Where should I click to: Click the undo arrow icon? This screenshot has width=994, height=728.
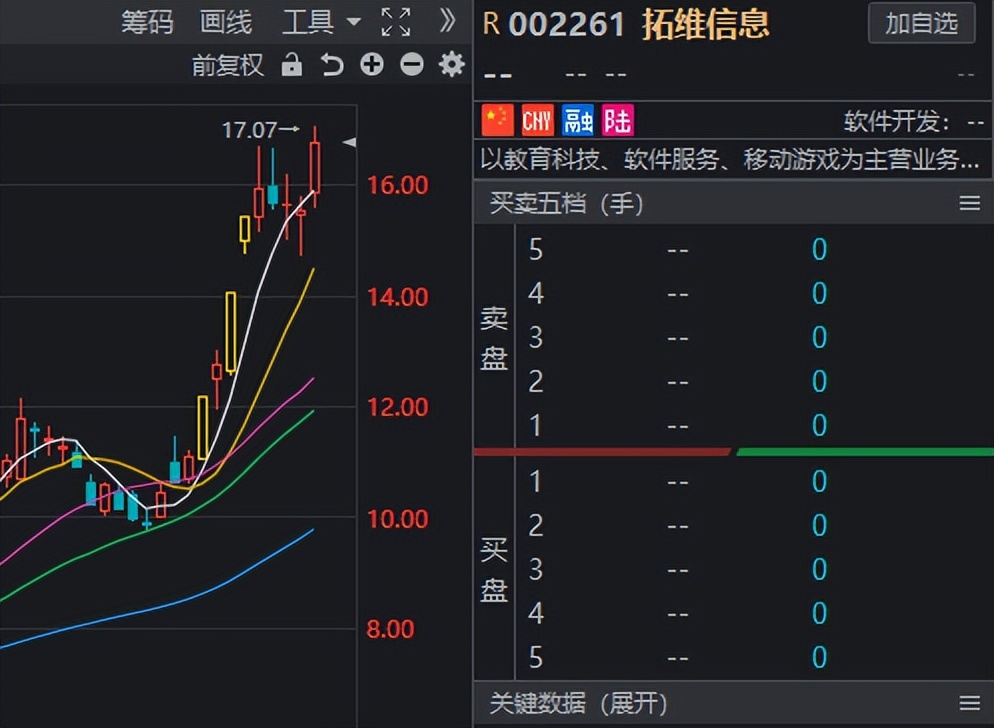pos(332,65)
